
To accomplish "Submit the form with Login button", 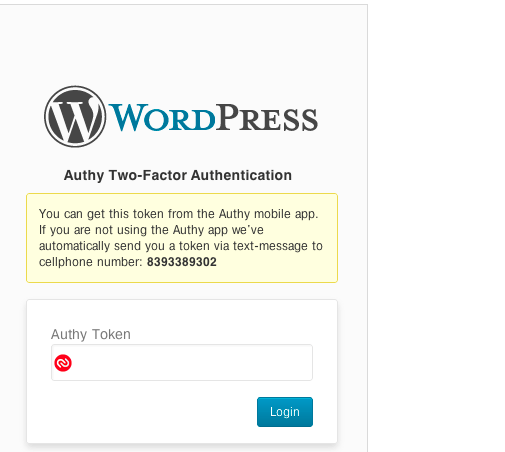I will pos(285,412).
